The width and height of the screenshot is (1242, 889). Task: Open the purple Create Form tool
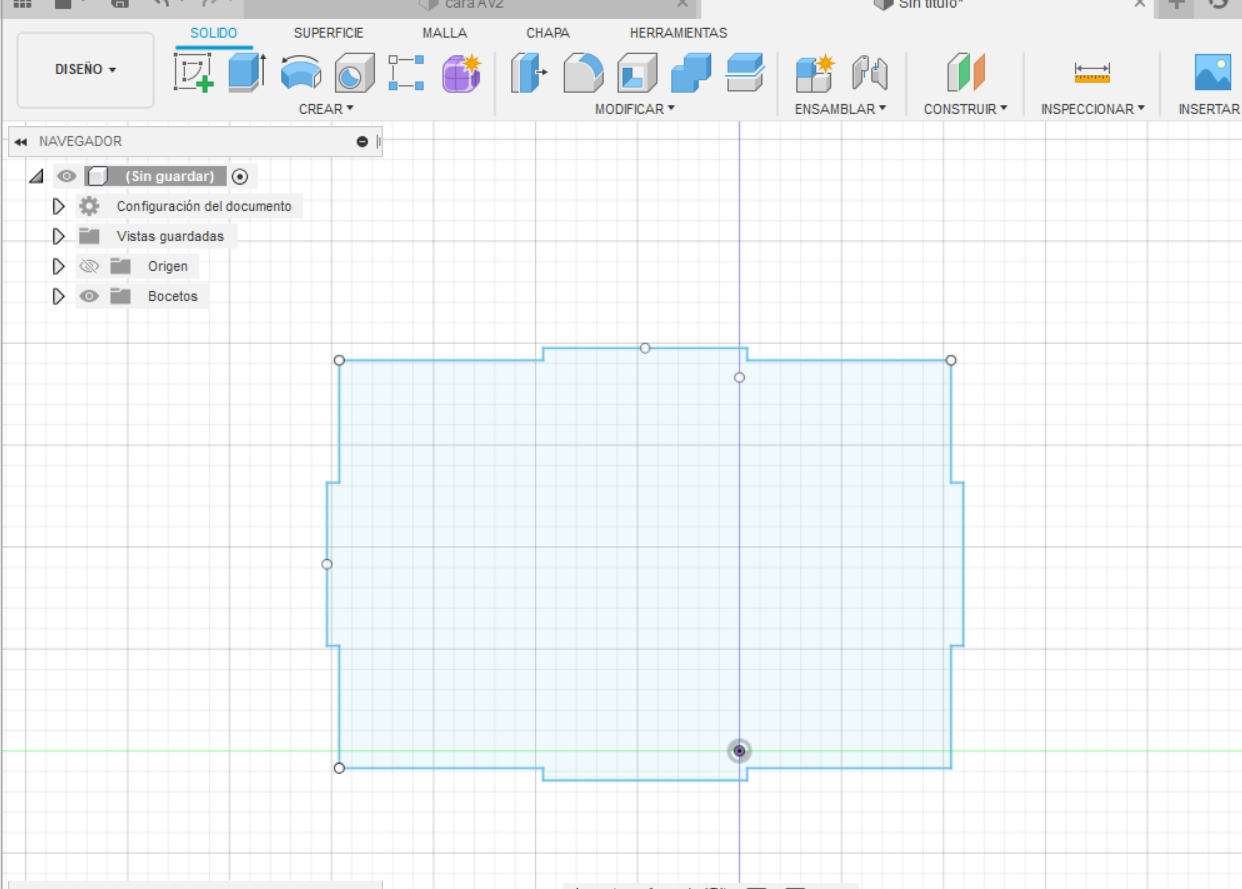tap(461, 73)
